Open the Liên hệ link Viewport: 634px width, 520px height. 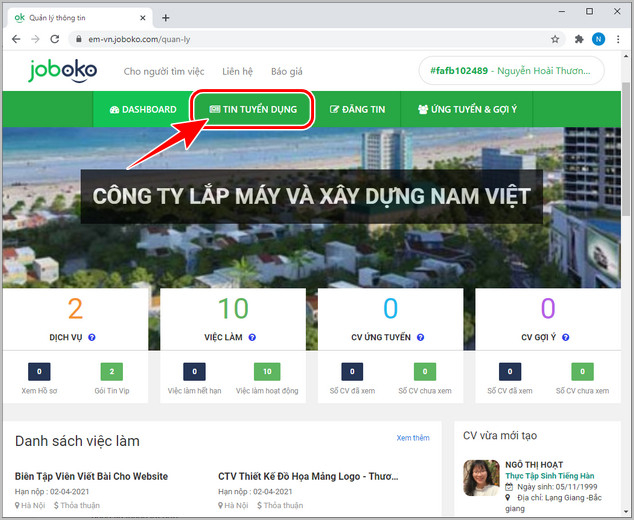(x=237, y=72)
